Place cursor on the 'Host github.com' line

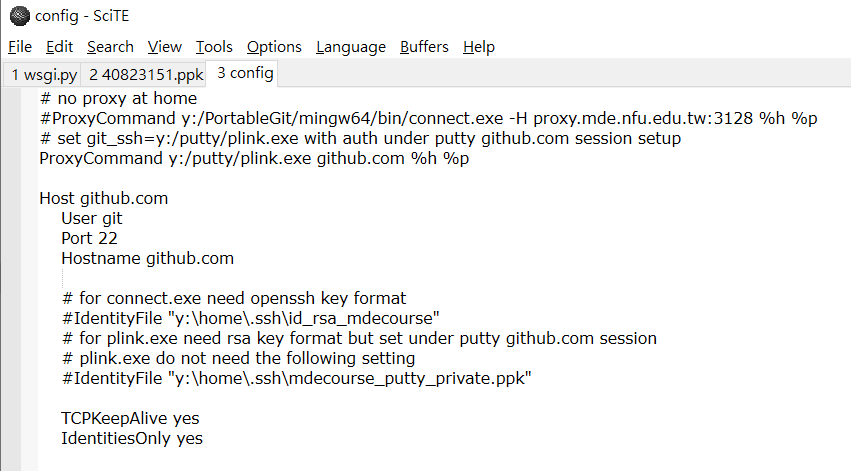click(x=104, y=198)
